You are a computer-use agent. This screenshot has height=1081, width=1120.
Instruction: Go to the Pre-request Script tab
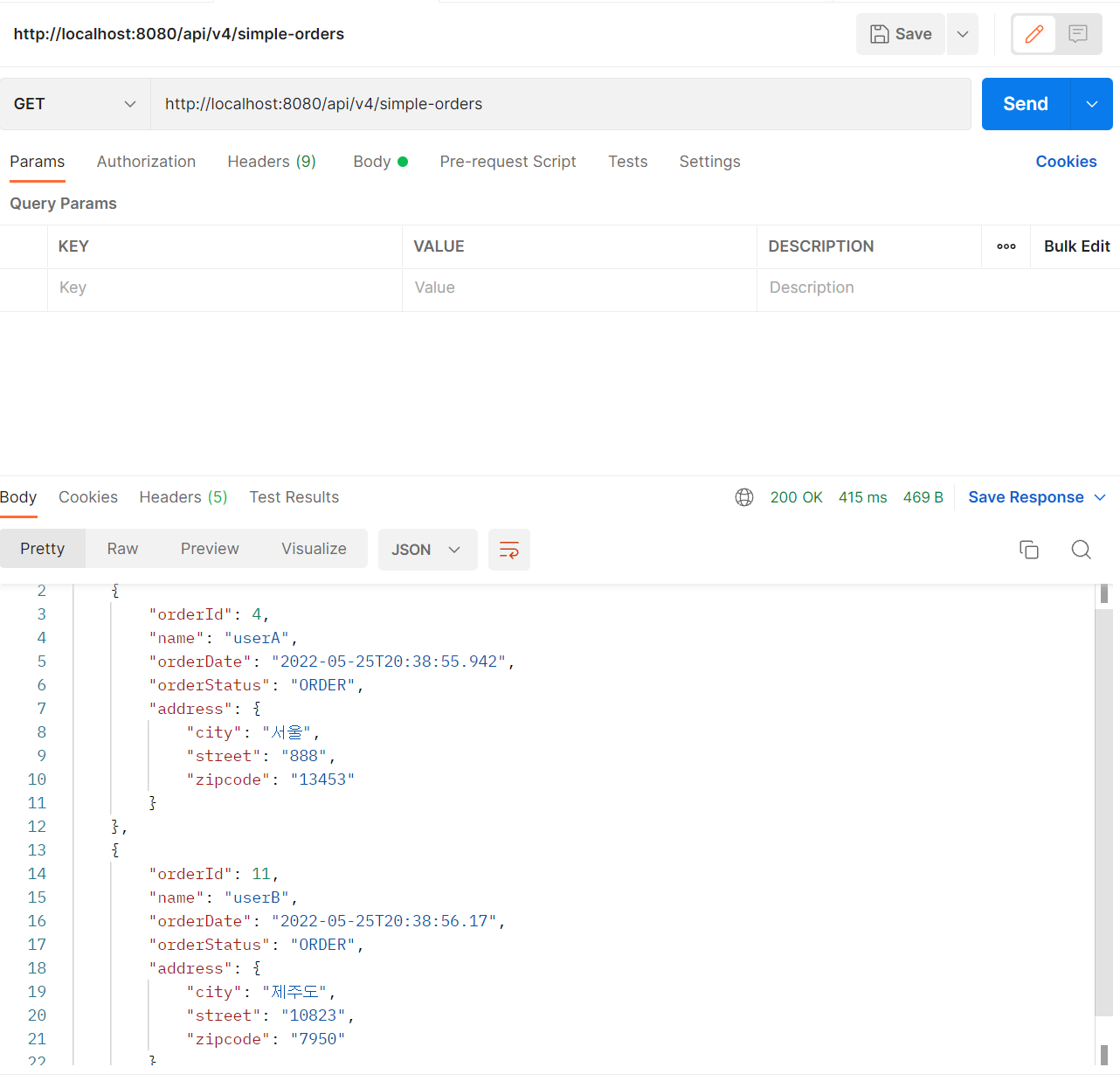click(508, 162)
